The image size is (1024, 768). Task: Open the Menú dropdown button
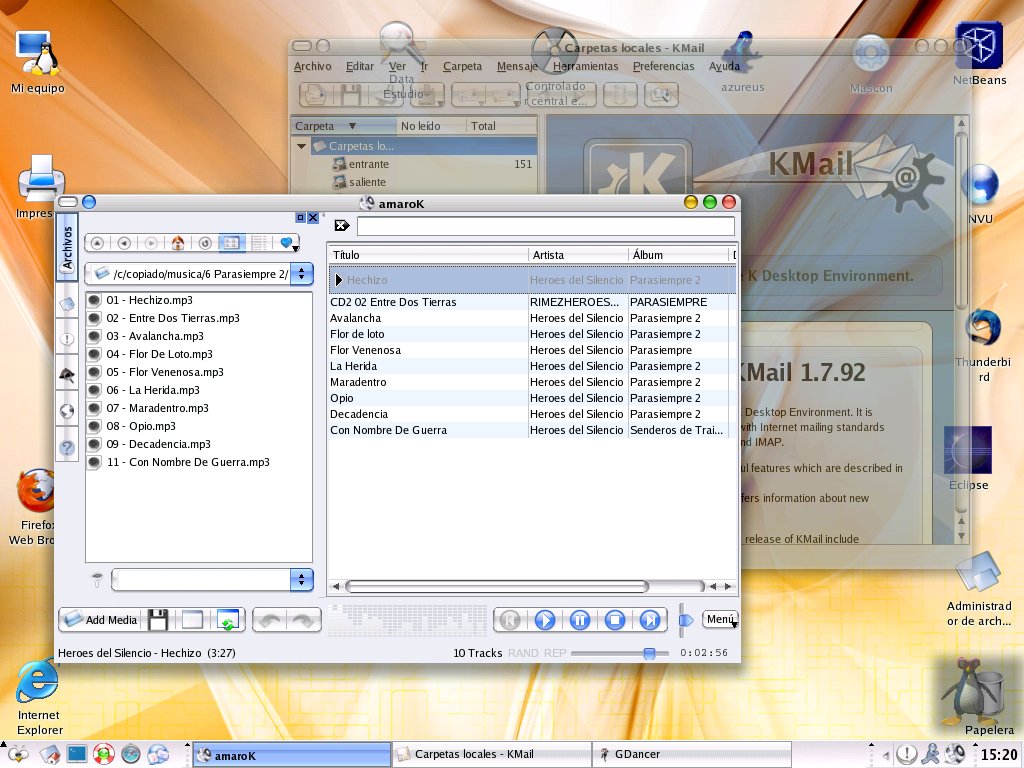click(720, 619)
